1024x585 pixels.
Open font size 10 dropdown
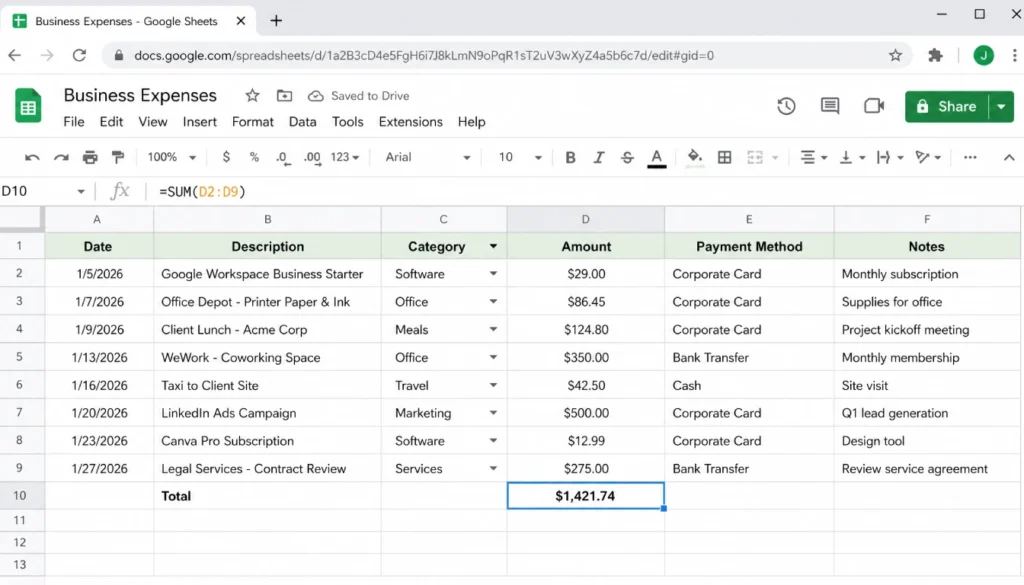520,157
